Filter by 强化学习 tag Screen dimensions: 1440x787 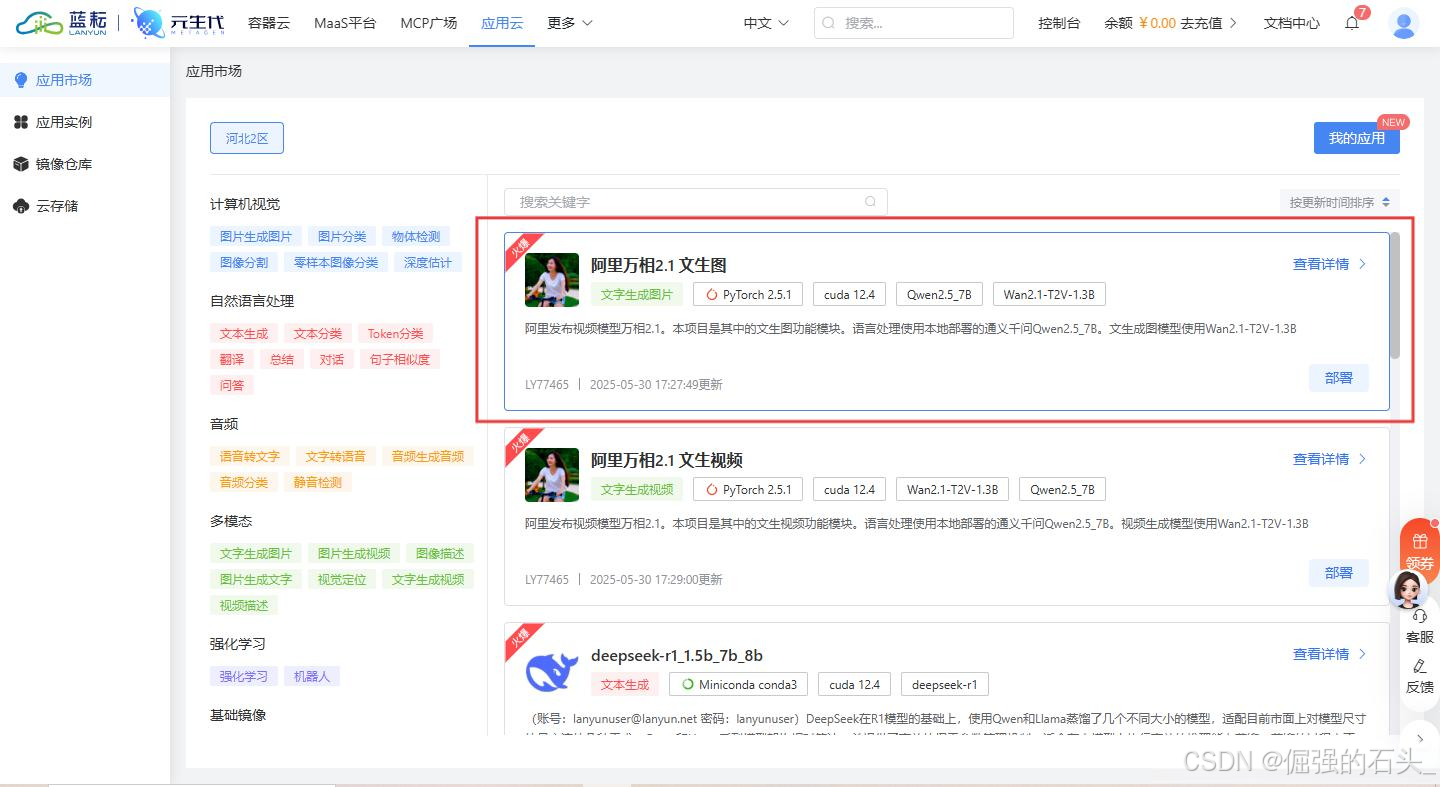click(244, 677)
